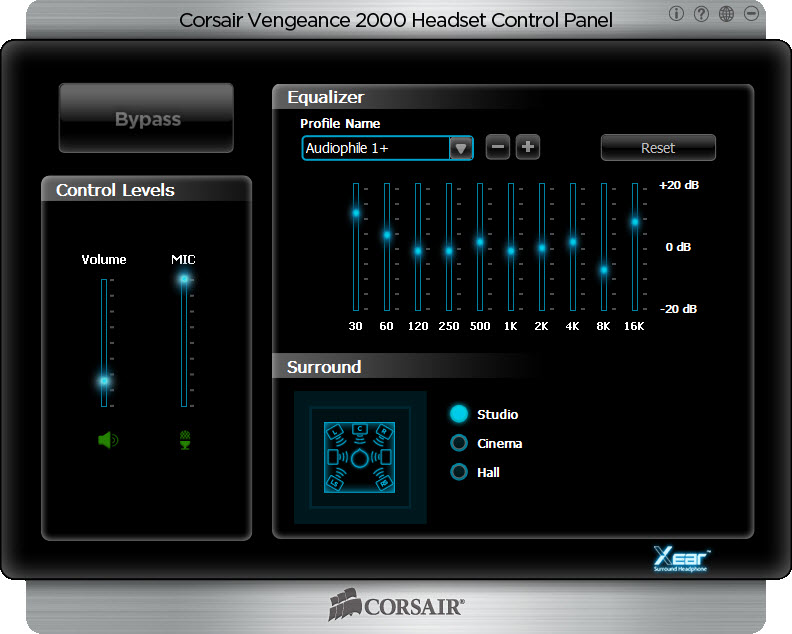Click the help question mark icon
This screenshot has height=634, width=792.
click(x=701, y=14)
